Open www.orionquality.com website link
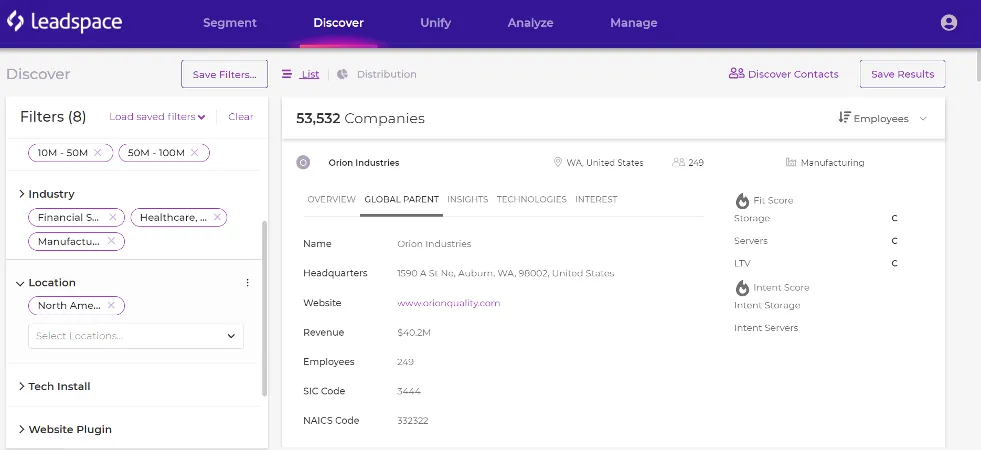This screenshot has height=450, width=982. (448, 303)
